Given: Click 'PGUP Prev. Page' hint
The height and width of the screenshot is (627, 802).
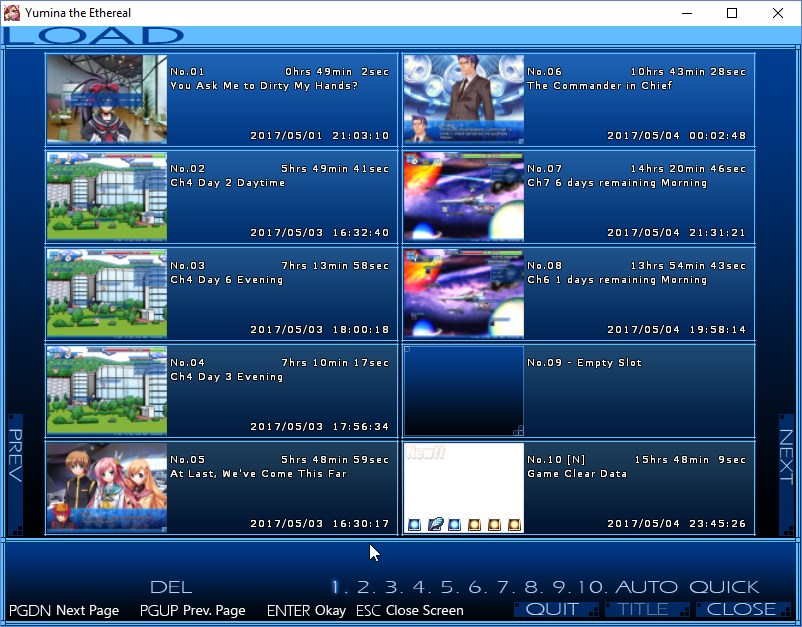Looking at the screenshot, I should [192, 610].
